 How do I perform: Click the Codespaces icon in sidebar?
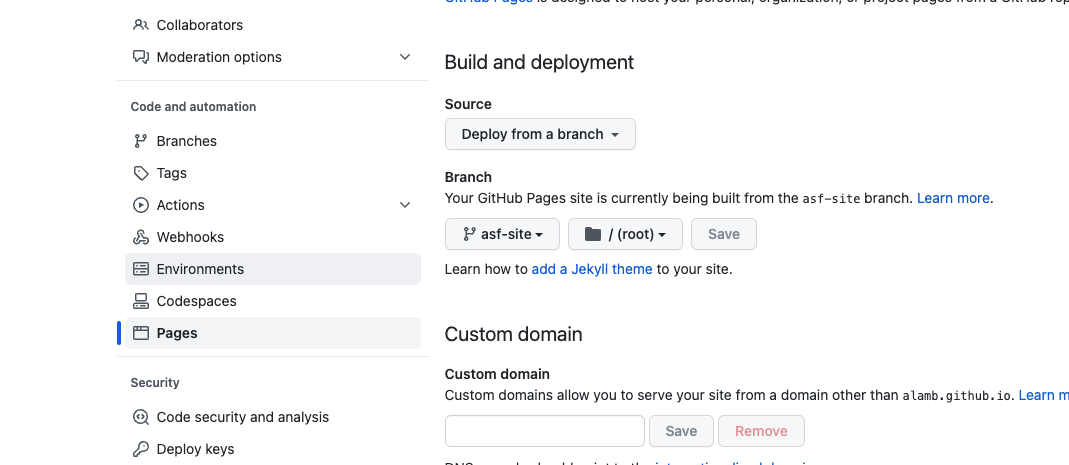(x=141, y=301)
